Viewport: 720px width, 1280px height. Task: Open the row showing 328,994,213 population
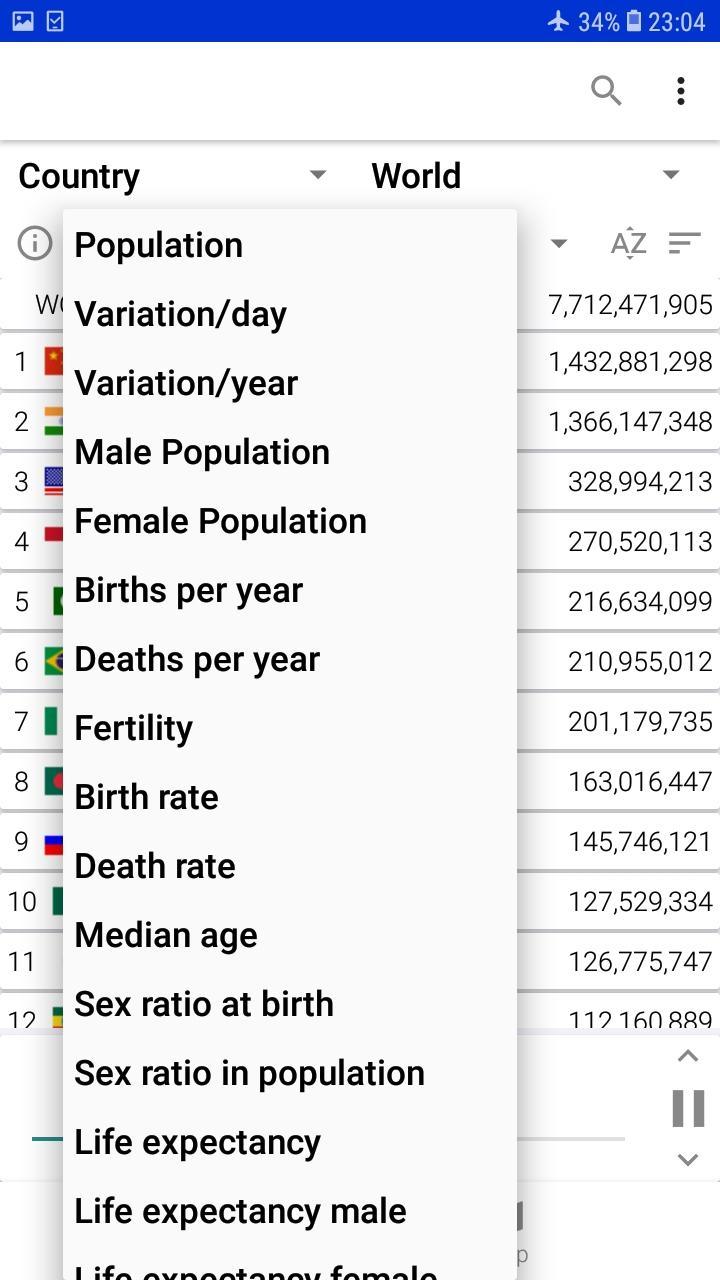point(360,481)
